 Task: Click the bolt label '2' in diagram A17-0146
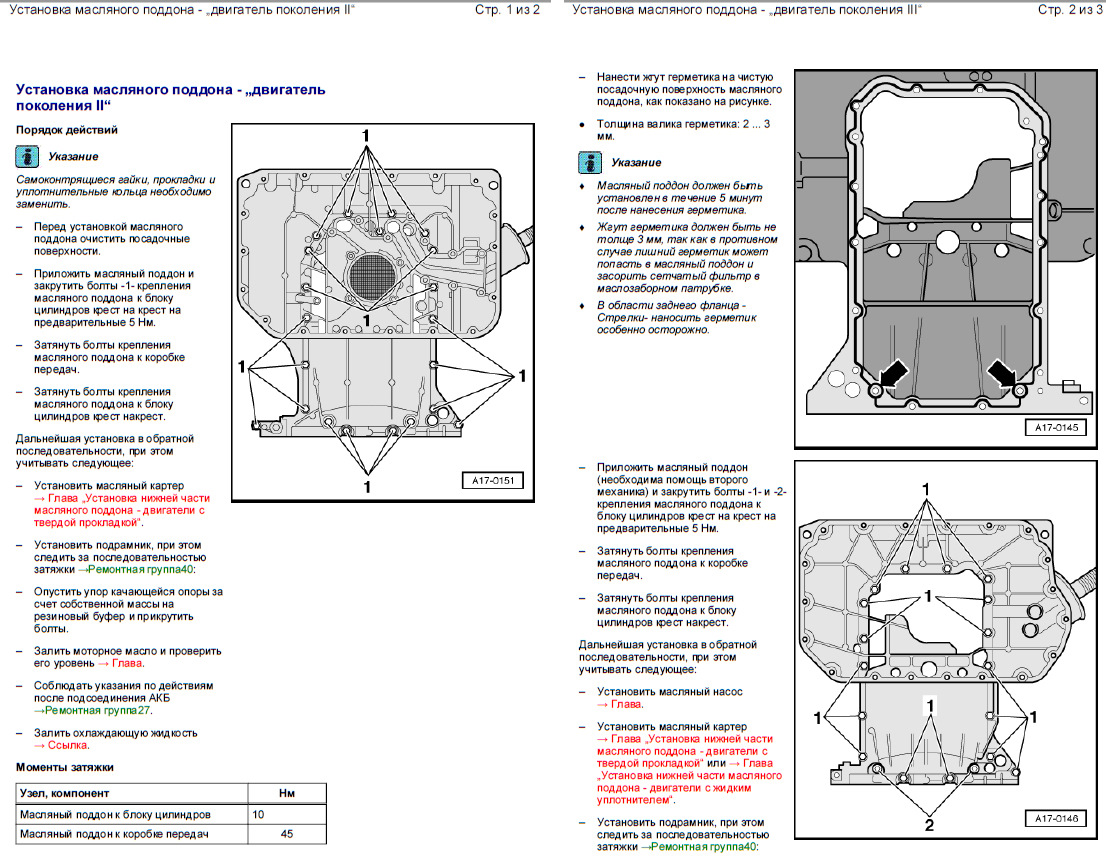coord(929,825)
